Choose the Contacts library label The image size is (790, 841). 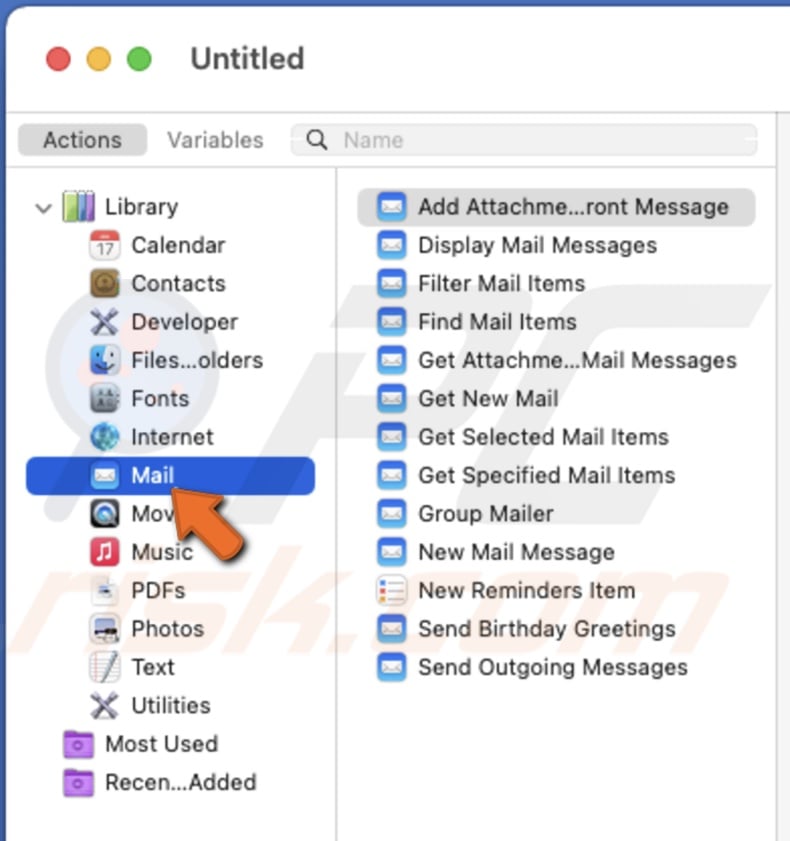click(x=179, y=283)
